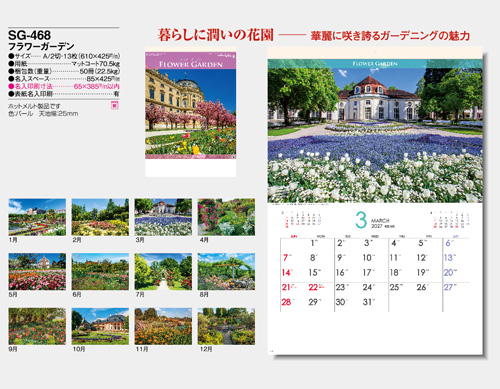Open the October palace thumbnail

click(100, 326)
